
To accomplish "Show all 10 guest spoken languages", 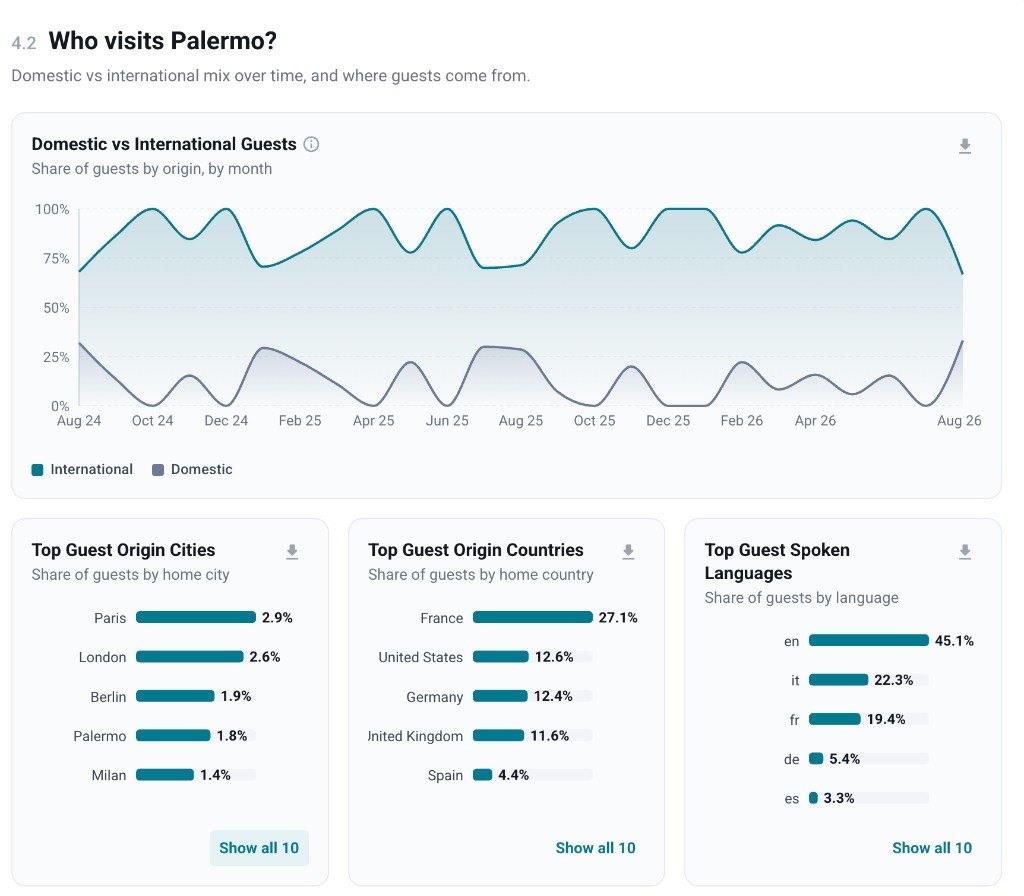I will click(x=931, y=848).
